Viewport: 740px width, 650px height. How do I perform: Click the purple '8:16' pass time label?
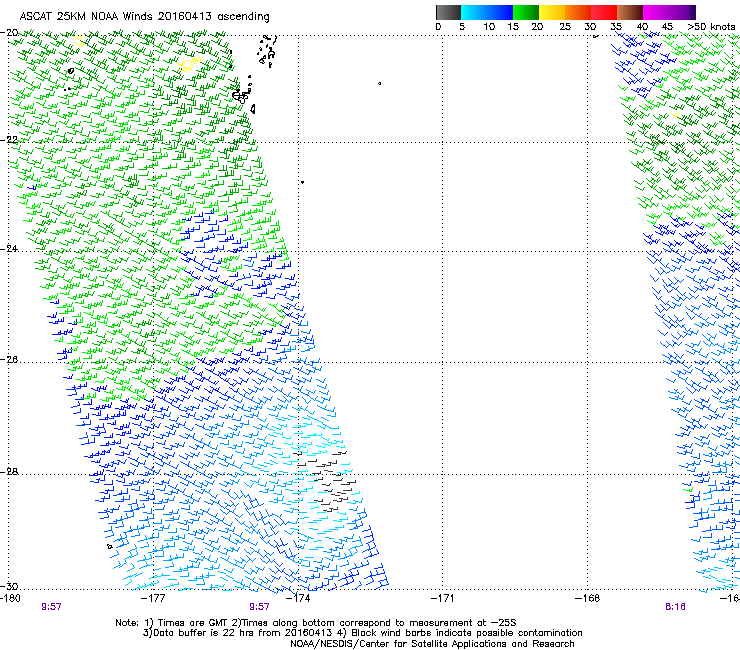(675, 607)
